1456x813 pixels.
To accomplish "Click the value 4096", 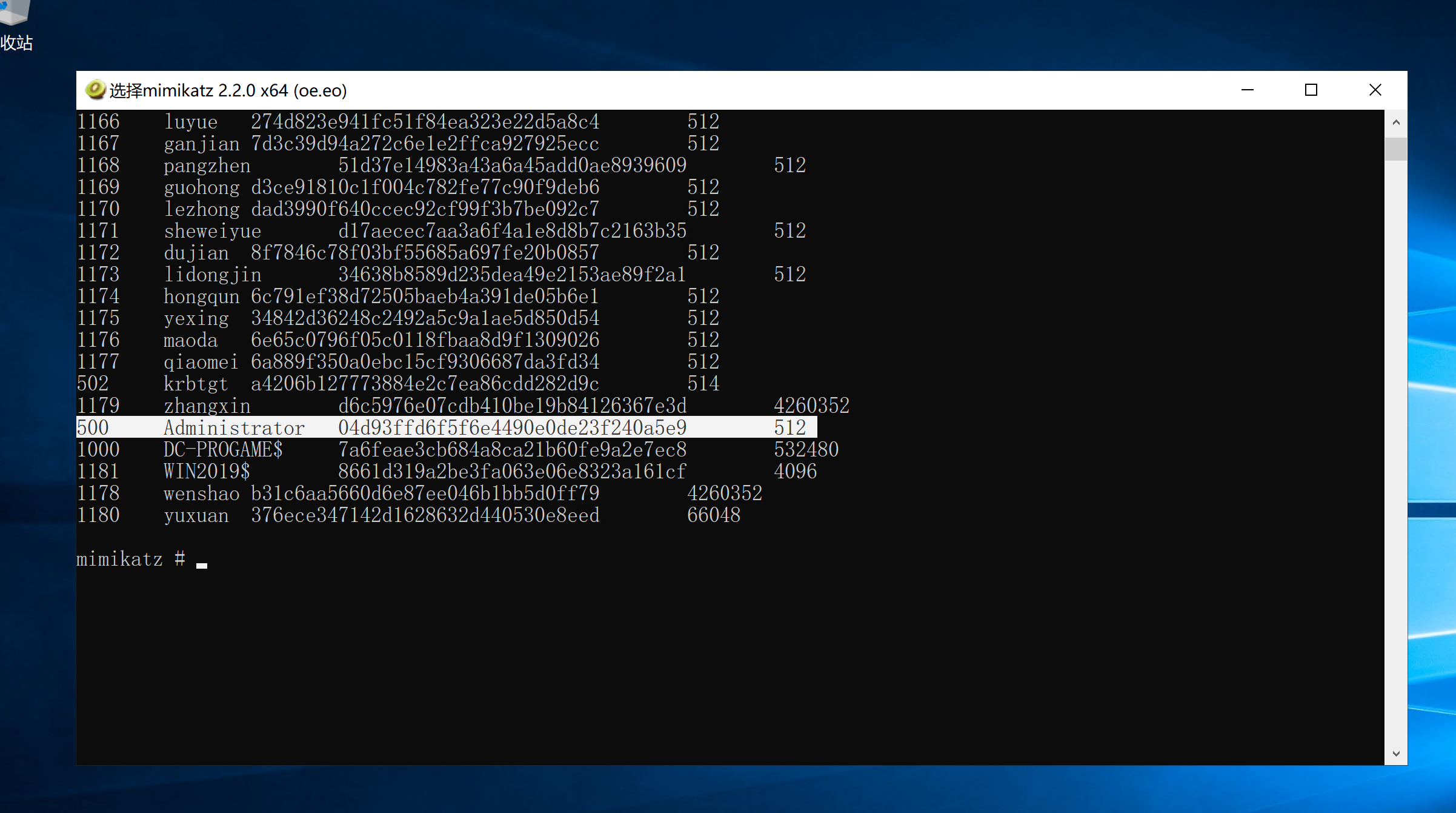I will pyautogui.click(x=796, y=472).
